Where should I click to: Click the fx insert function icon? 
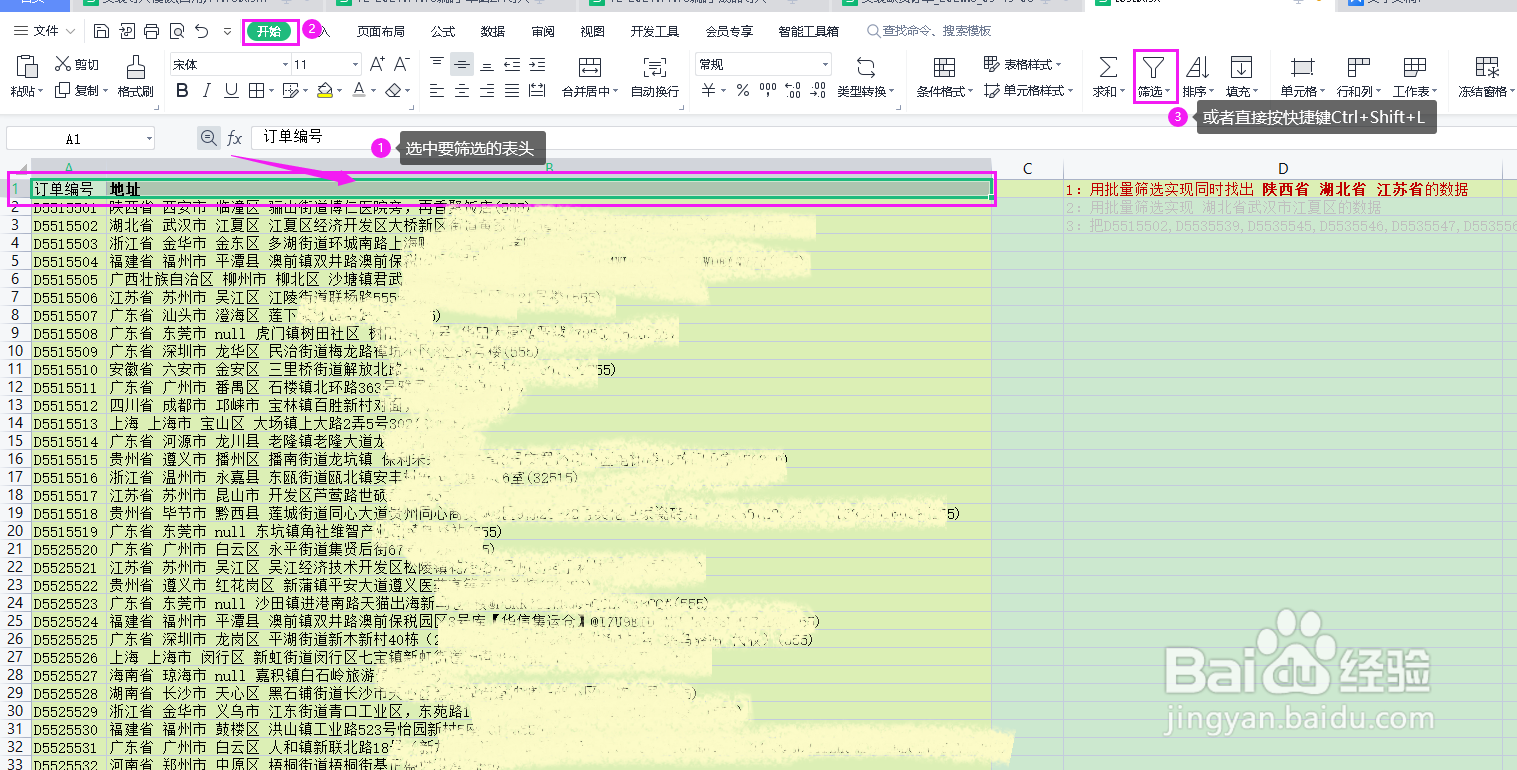coord(235,138)
